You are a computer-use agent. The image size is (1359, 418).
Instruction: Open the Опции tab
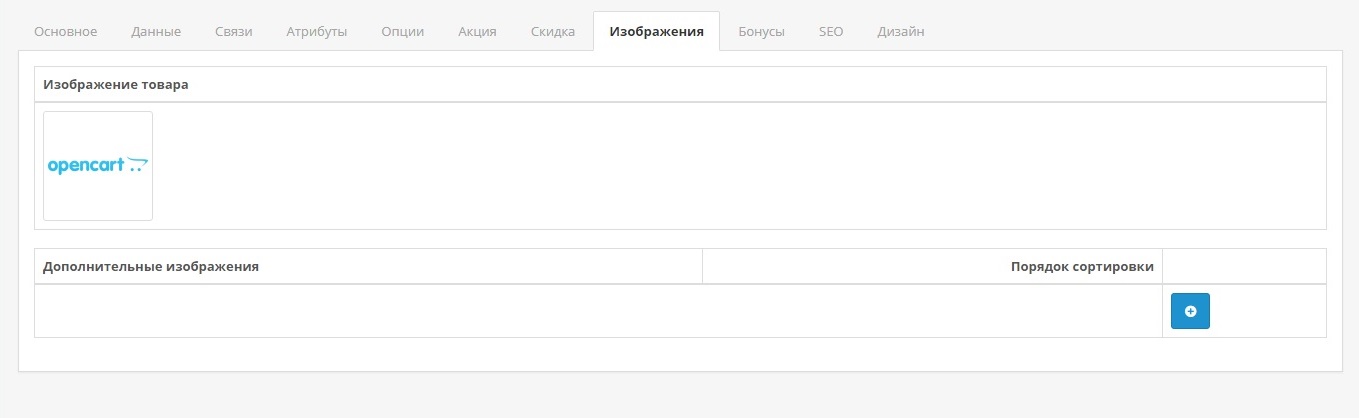[x=402, y=31]
